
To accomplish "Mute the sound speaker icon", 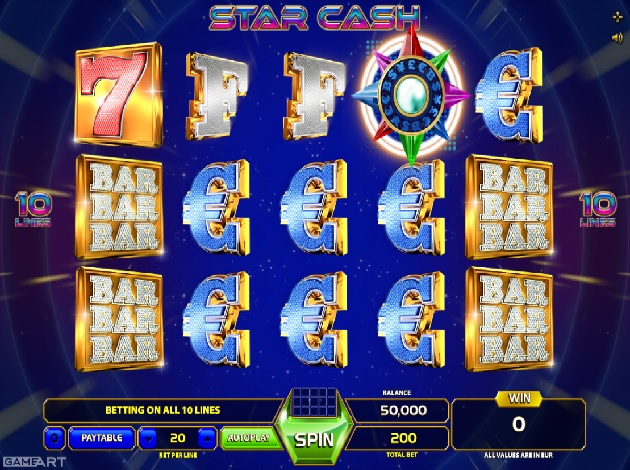I will click(x=618, y=38).
